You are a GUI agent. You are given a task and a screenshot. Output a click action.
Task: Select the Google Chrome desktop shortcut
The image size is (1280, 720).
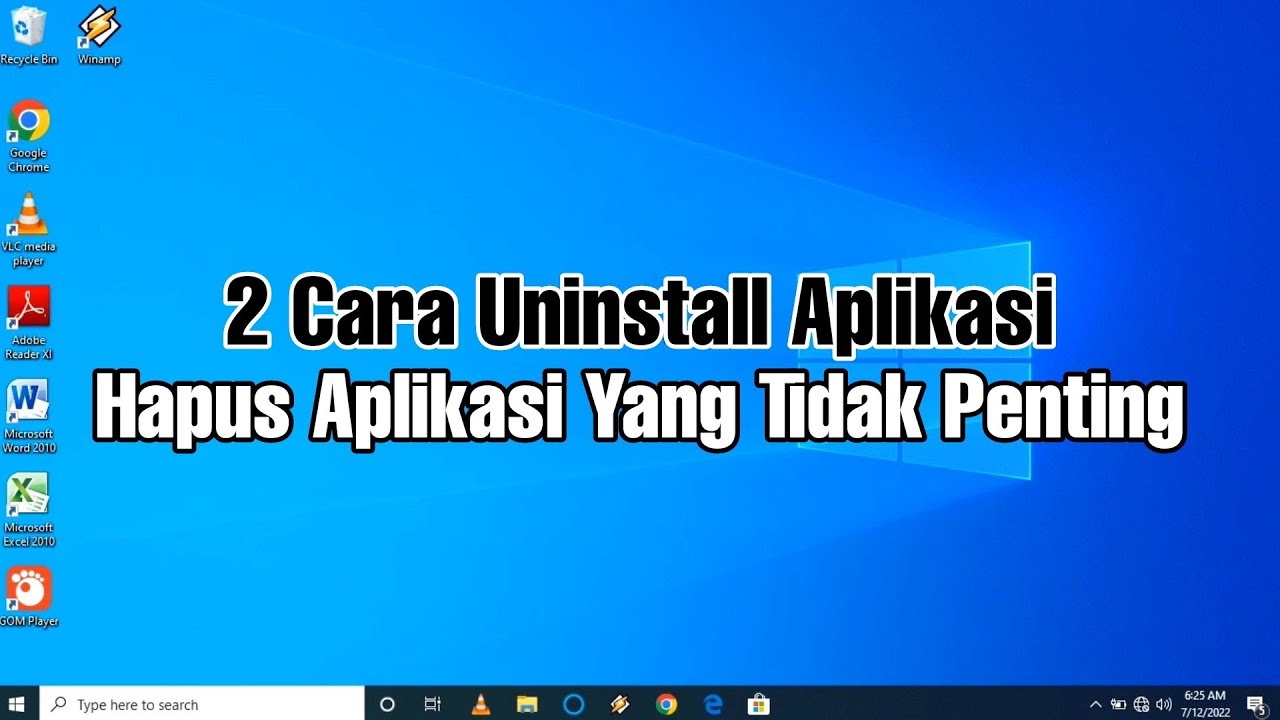[x=29, y=137]
